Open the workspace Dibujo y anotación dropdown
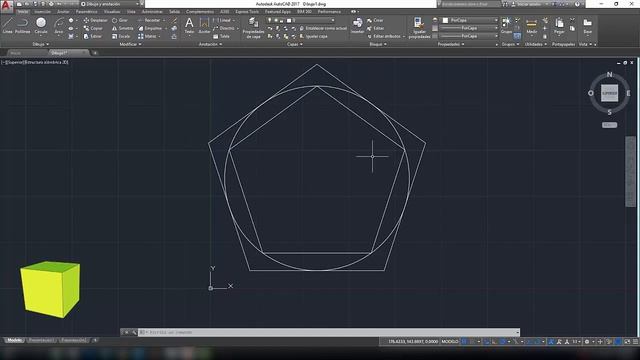 coord(109,4)
